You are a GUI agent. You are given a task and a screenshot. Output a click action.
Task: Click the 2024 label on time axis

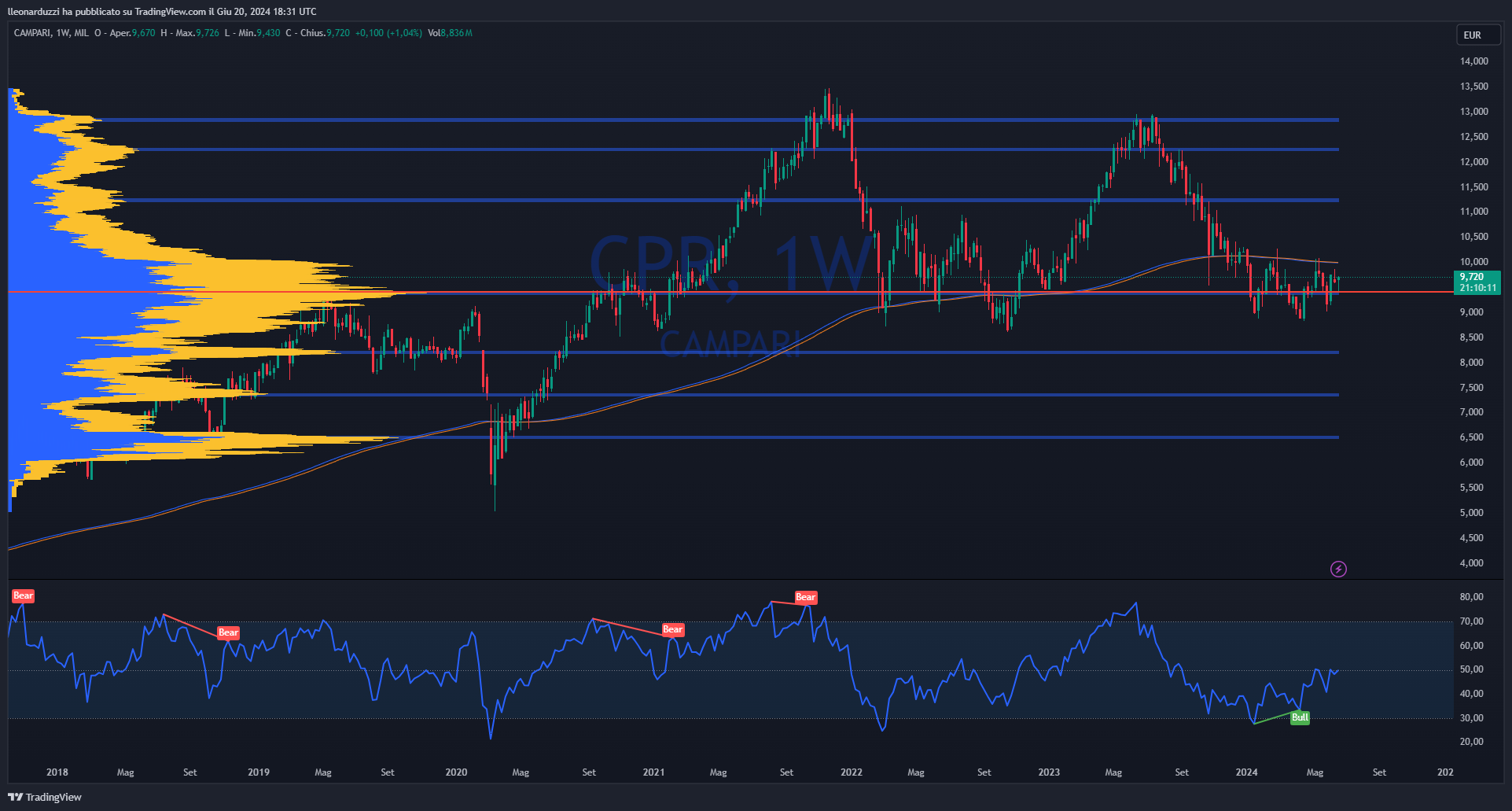[x=1246, y=772]
